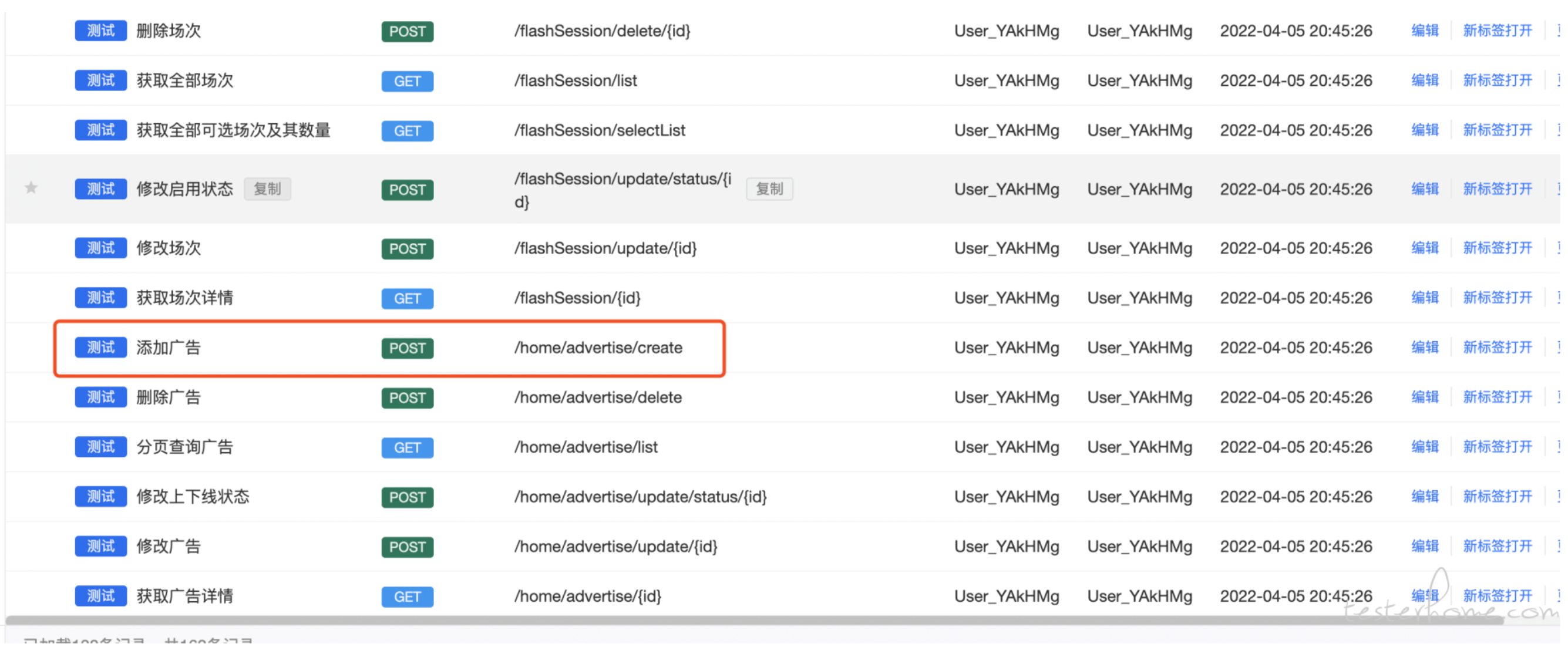Click GET method badge for 分页查询广告
Viewport: 1568px width, 647px height.
coord(407,448)
